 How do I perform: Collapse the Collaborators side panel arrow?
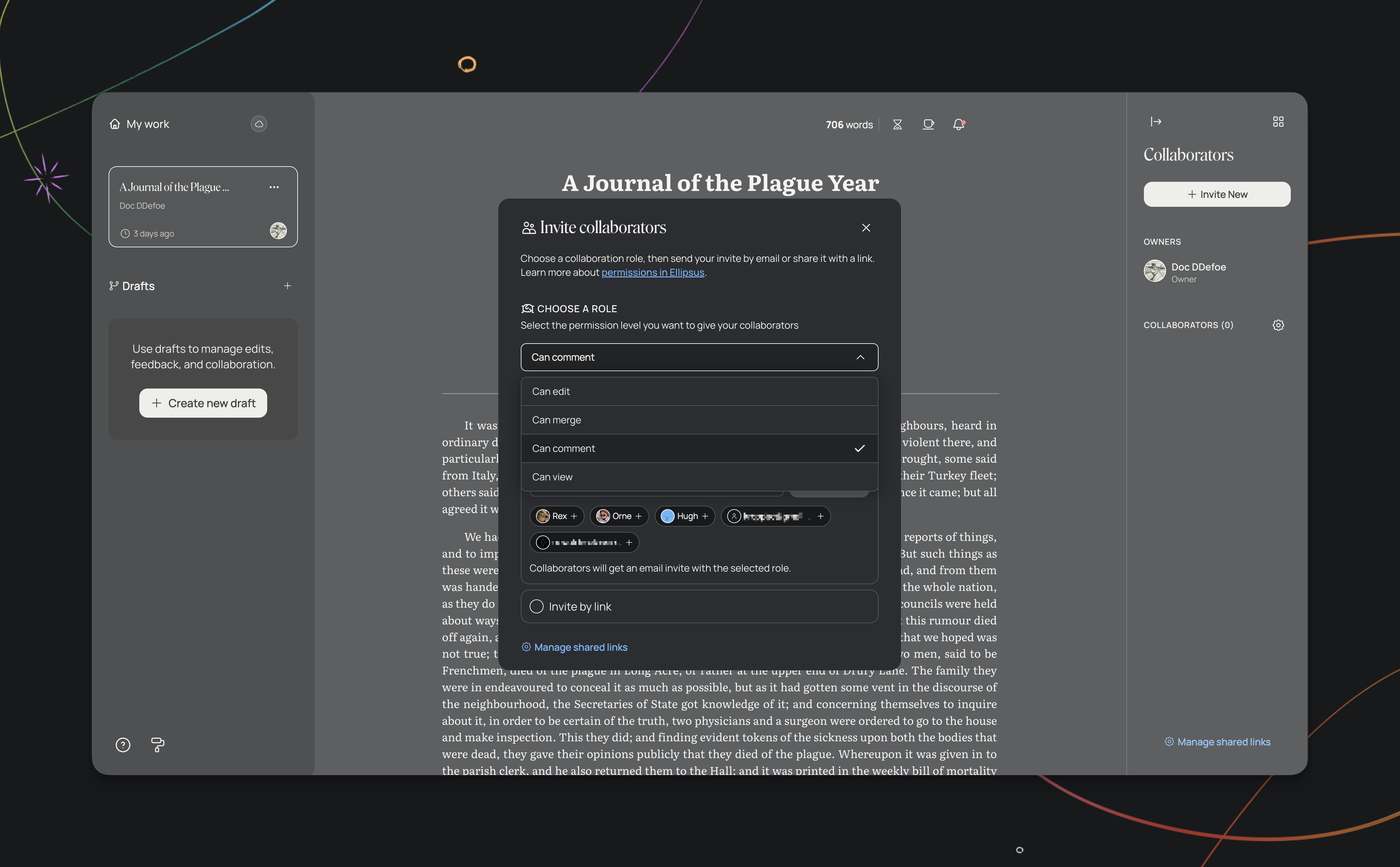click(1156, 122)
